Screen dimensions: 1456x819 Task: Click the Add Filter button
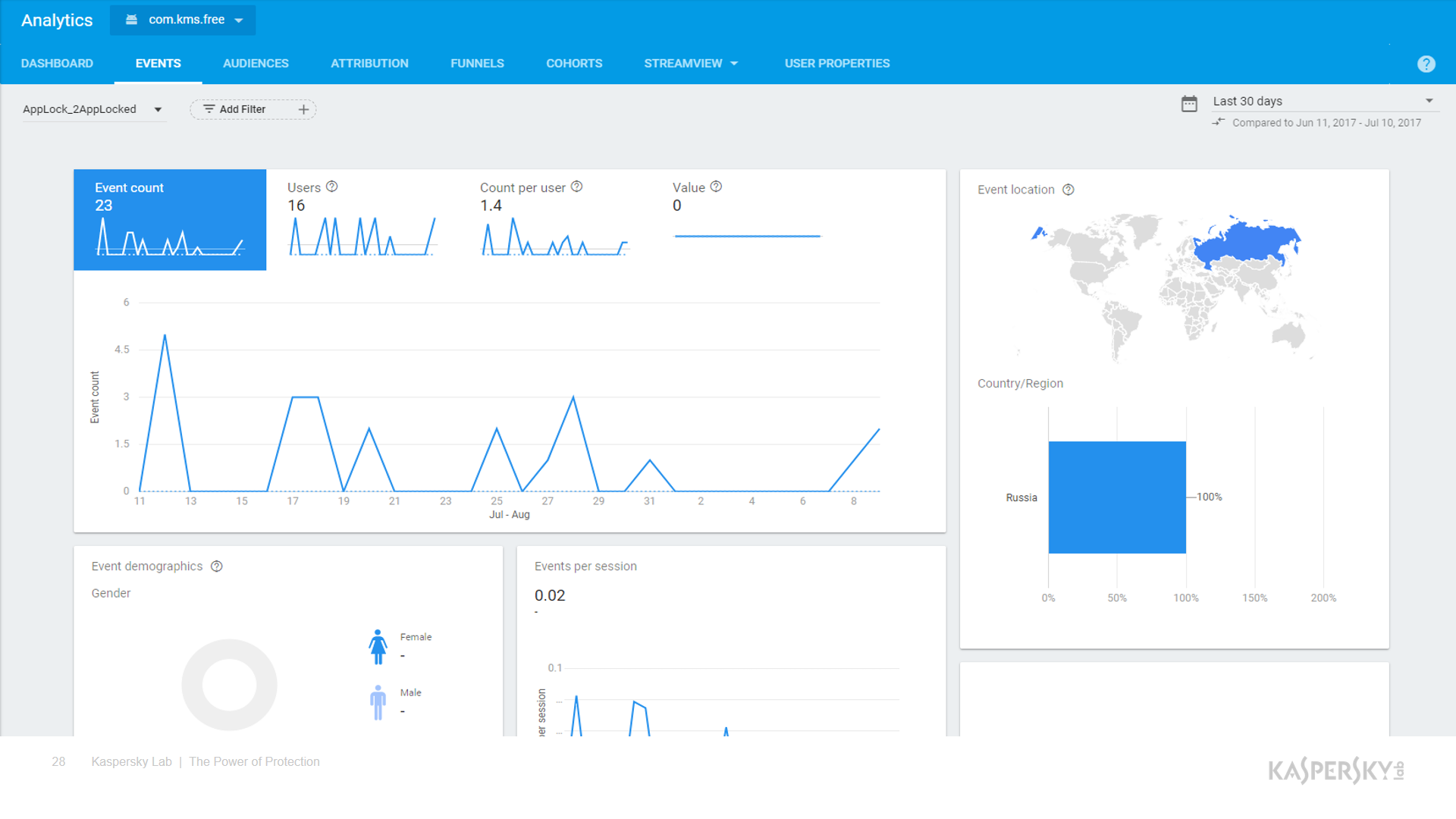tap(253, 109)
